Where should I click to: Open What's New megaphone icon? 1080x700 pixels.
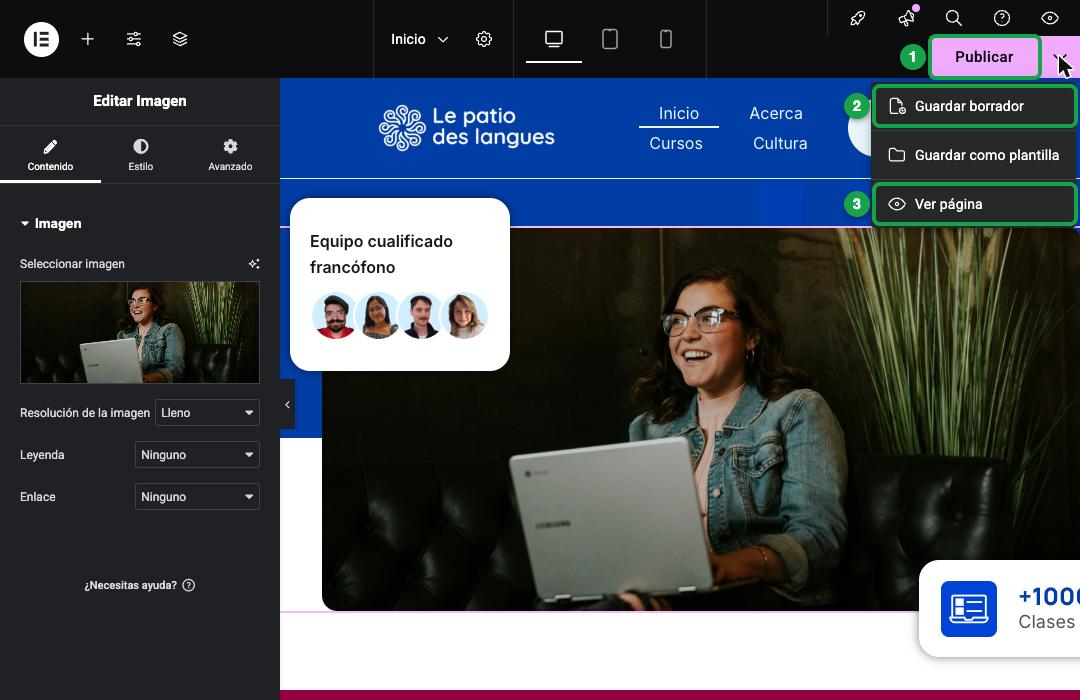(x=907, y=17)
